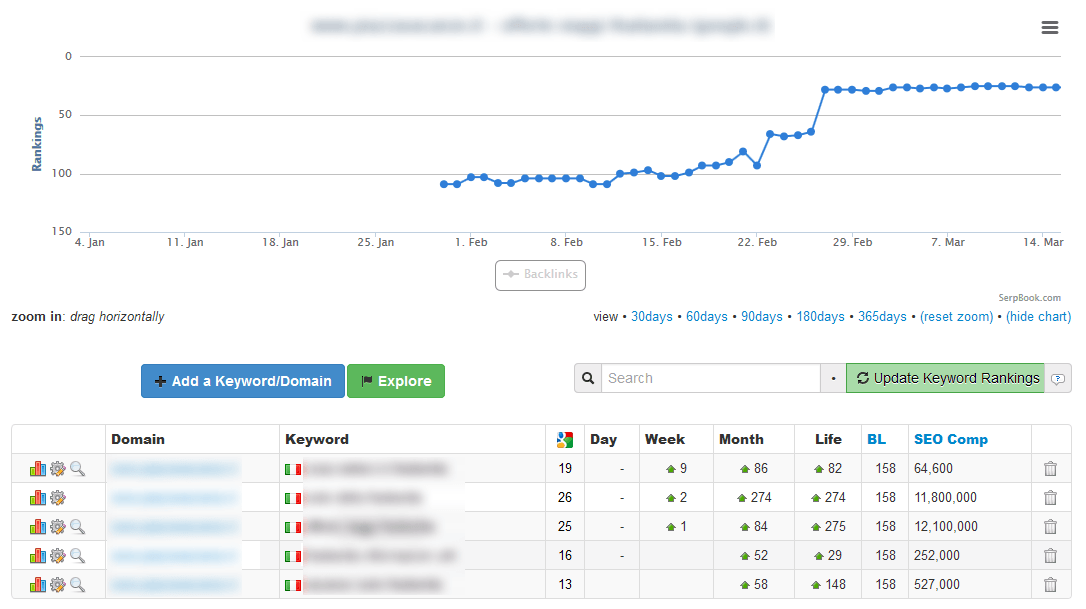Open bar chart icon in 527,000 row

coord(37,585)
